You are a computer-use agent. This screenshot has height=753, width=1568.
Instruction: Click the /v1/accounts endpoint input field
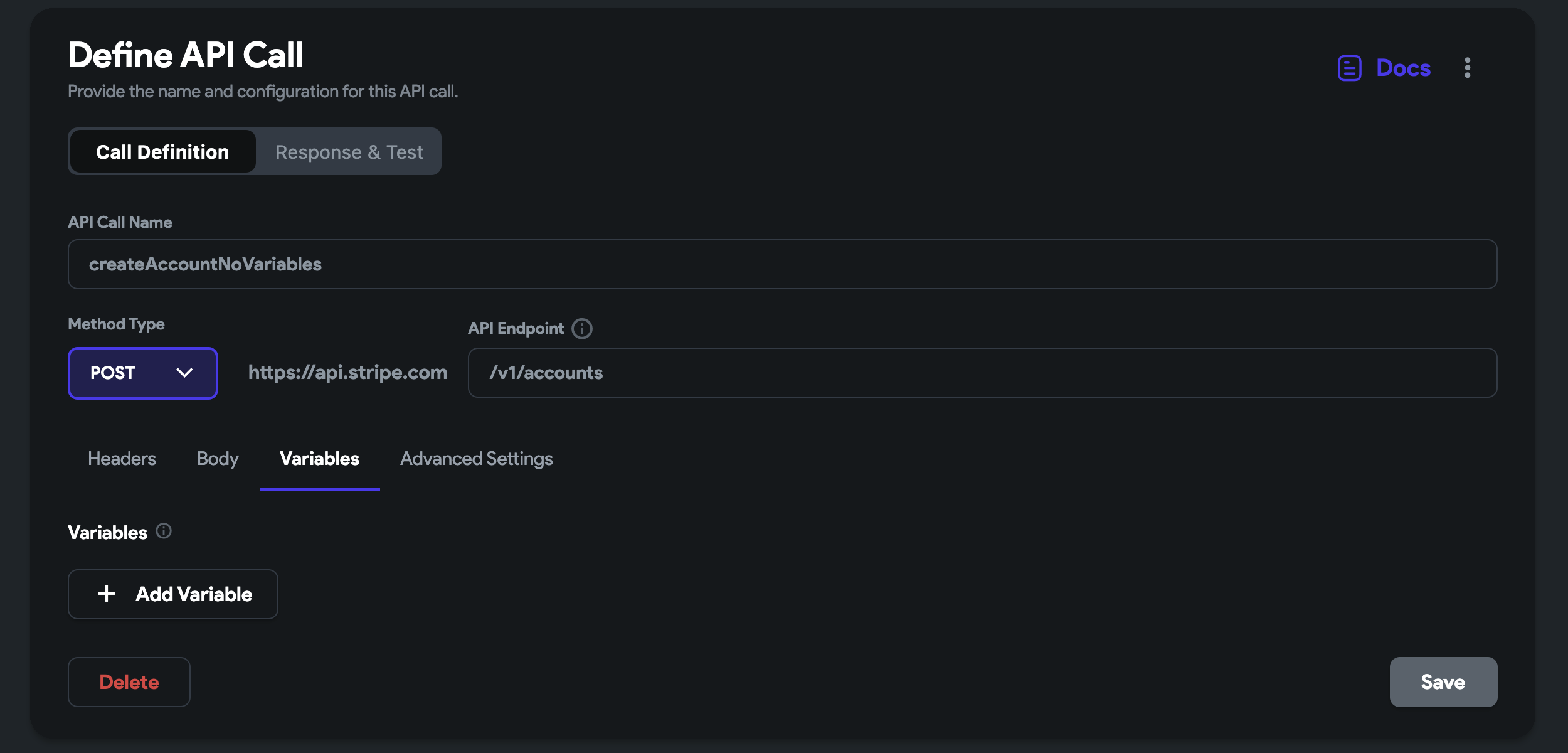(982, 373)
